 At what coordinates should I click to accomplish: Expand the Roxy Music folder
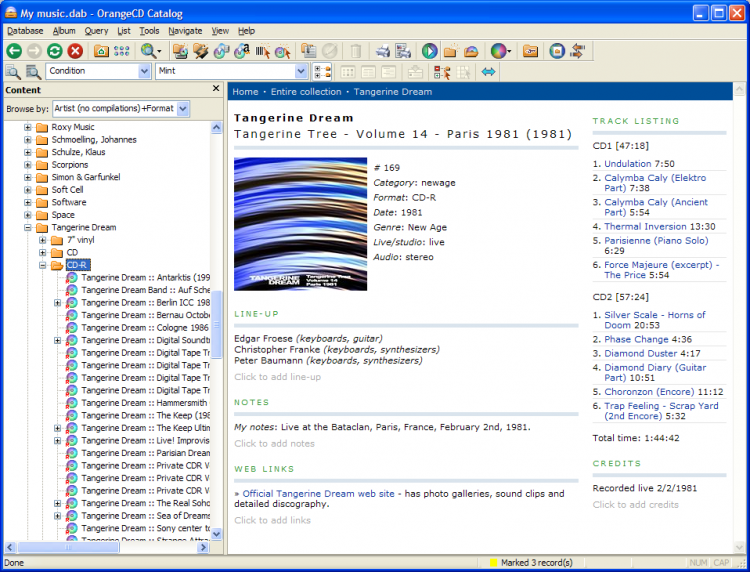[28, 128]
